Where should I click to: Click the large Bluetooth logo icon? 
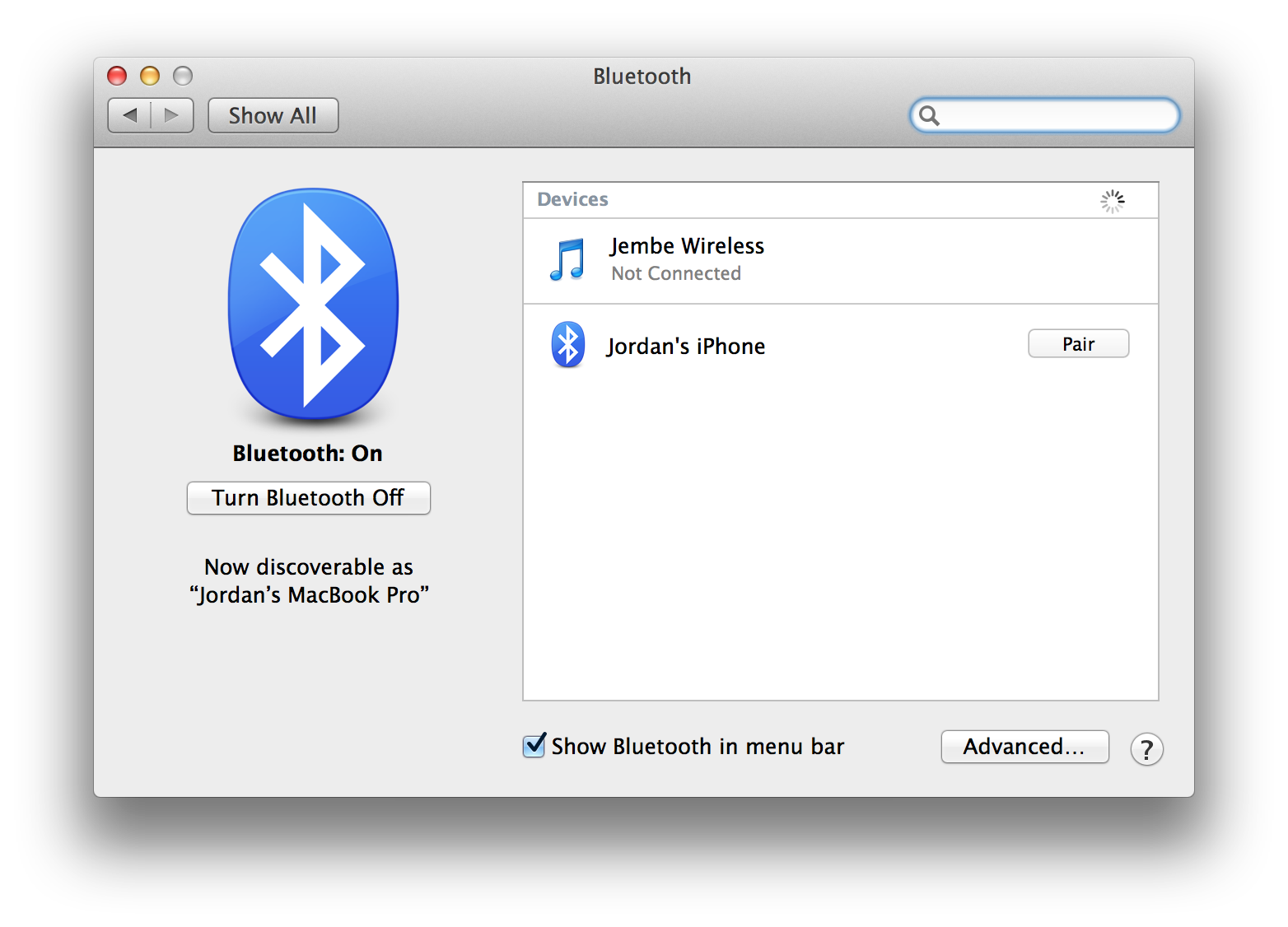tap(311, 306)
